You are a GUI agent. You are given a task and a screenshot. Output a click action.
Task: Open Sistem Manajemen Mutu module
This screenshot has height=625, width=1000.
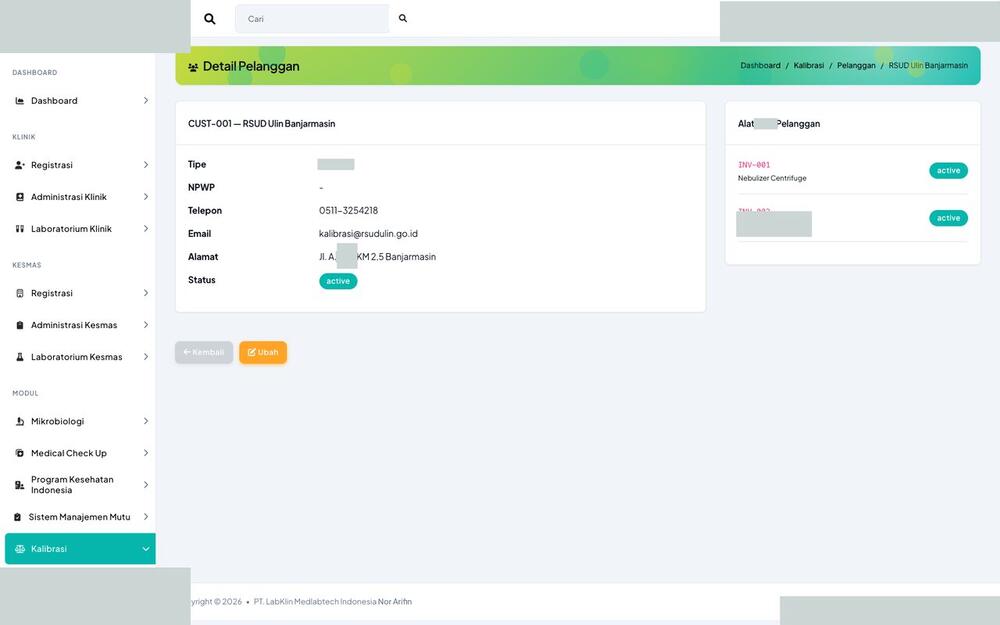pyautogui.click(x=80, y=517)
